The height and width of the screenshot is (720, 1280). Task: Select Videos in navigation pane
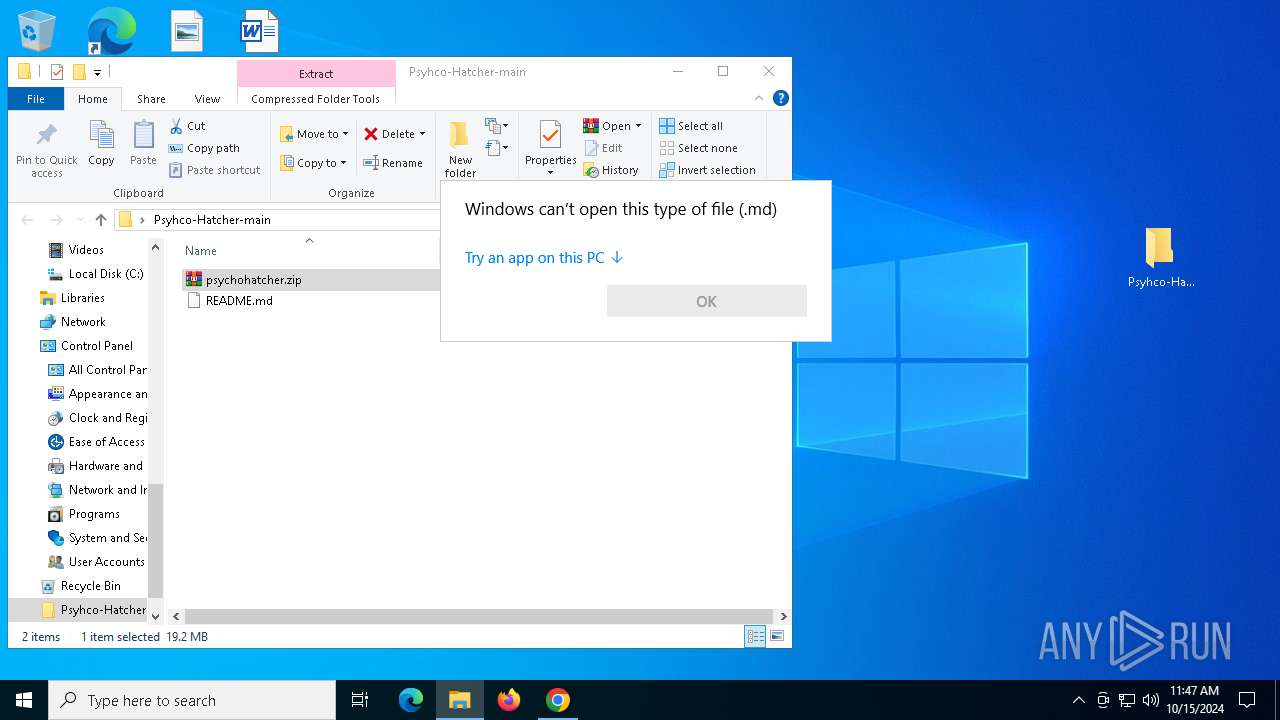click(x=86, y=250)
